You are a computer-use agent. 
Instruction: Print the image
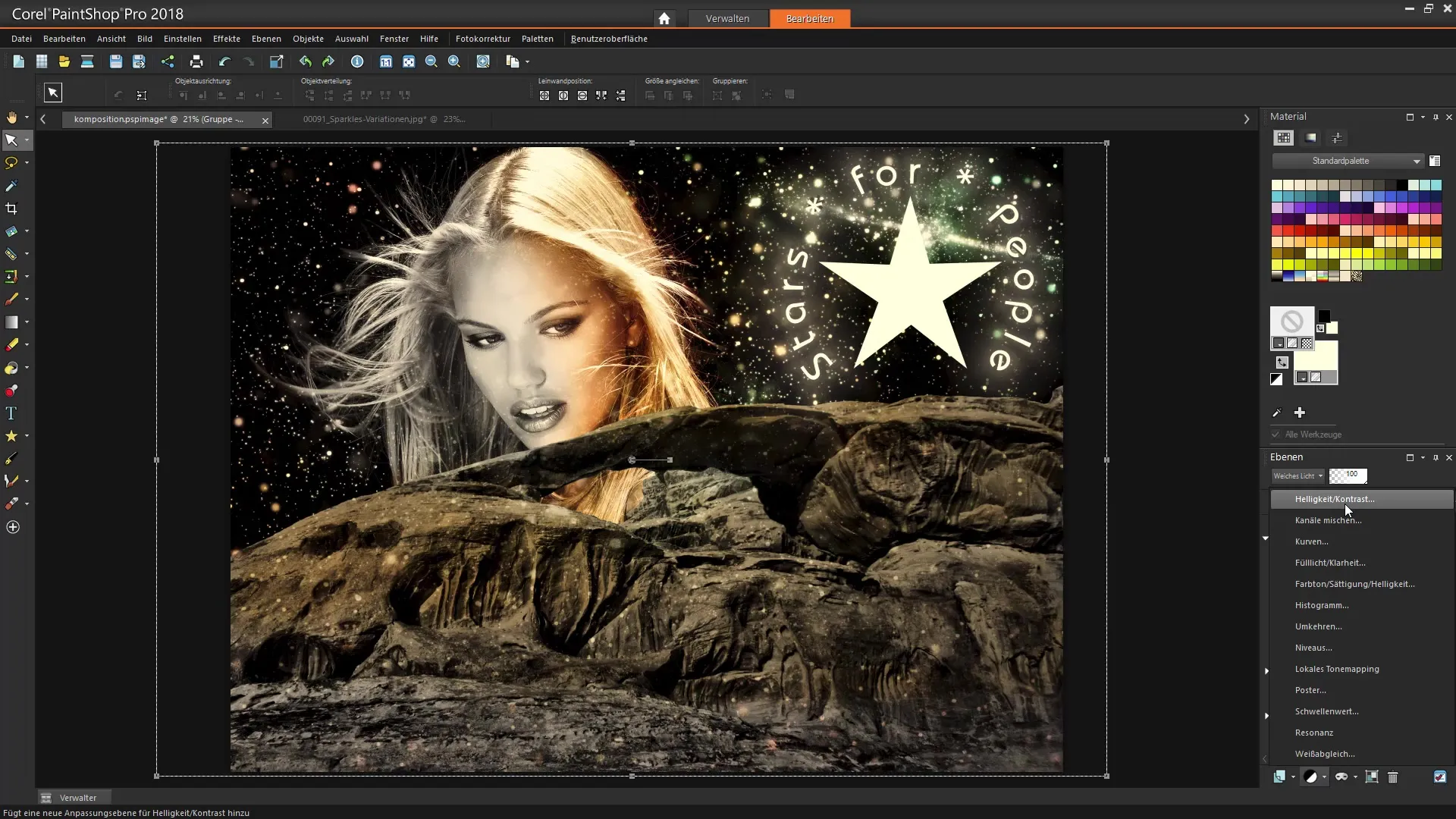[x=196, y=61]
